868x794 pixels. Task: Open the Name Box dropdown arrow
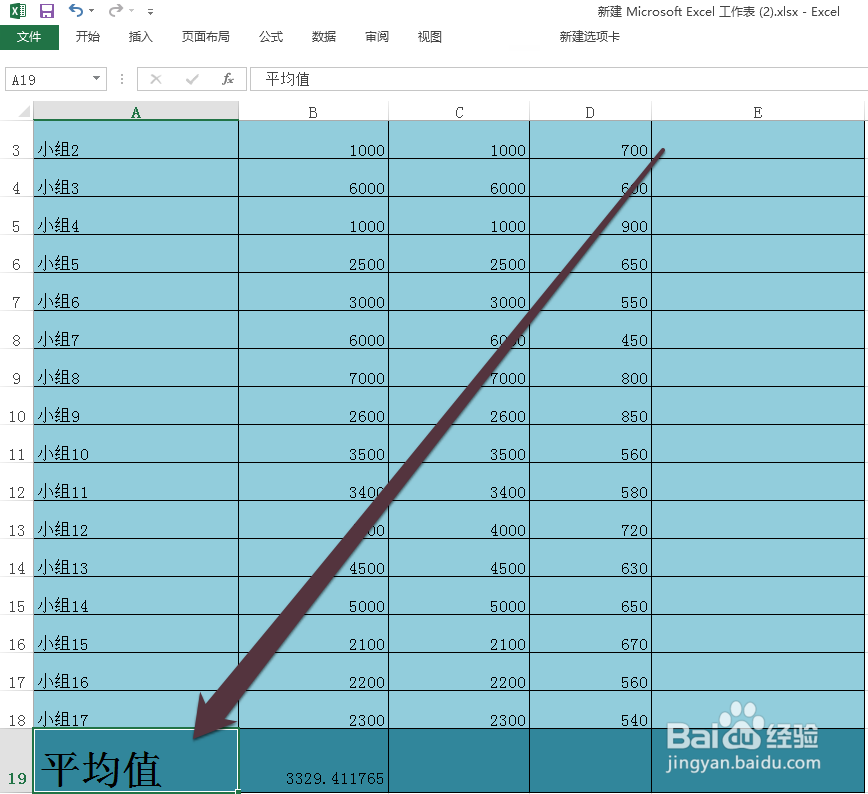click(x=95, y=78)
